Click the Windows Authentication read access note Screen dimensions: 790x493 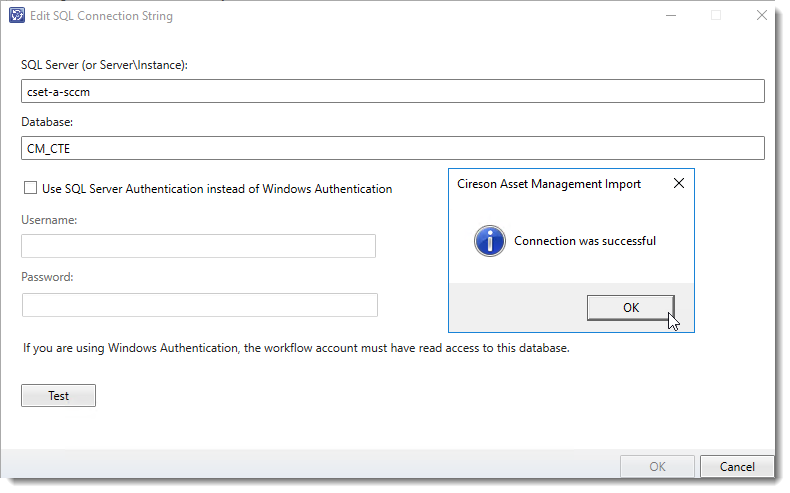(x=296, y=349)
